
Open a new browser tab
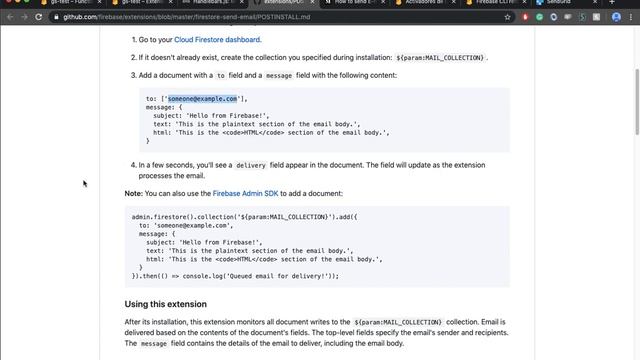611,2
